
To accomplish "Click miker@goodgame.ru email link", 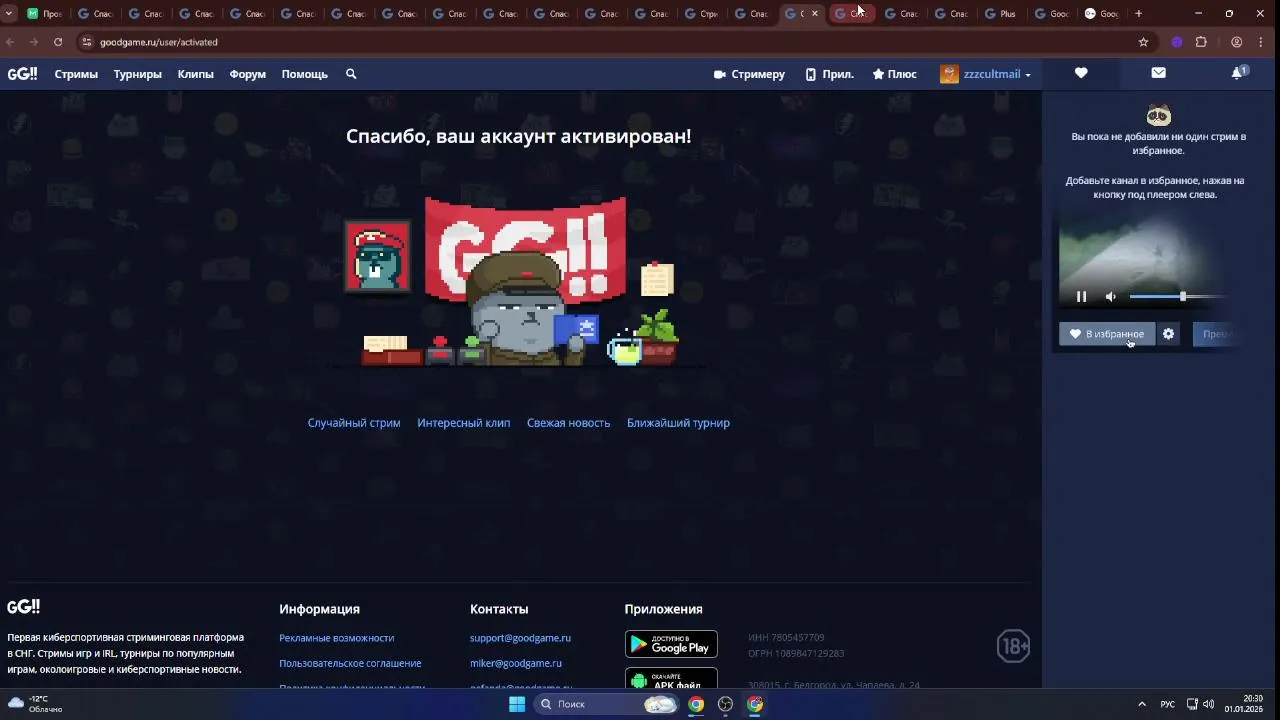I will (516, 663).
